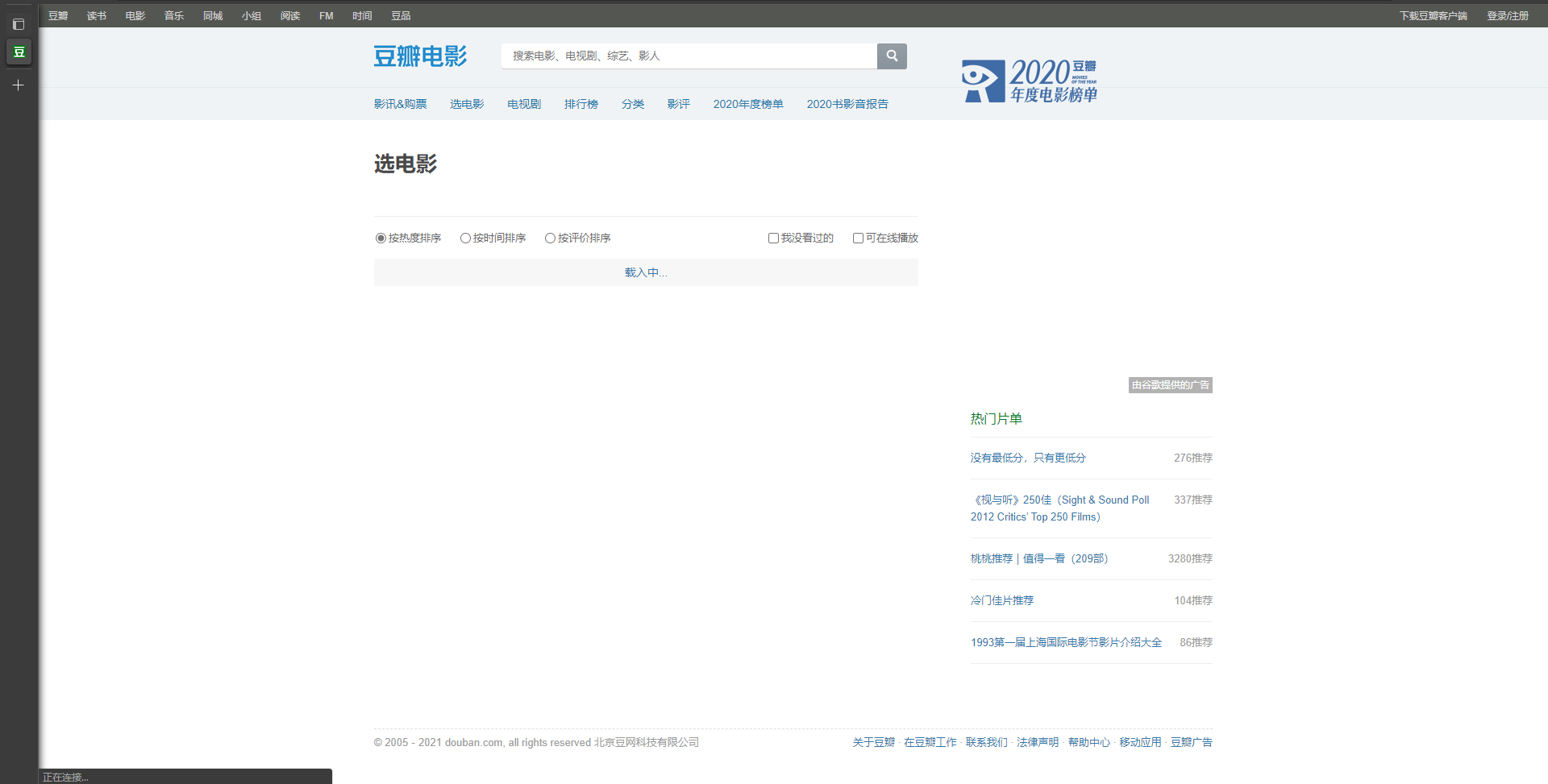Screen dimensions: 1548x784
Task: Go to 2020书影音报告 nav tab
Action: click(x=847, y=104)
